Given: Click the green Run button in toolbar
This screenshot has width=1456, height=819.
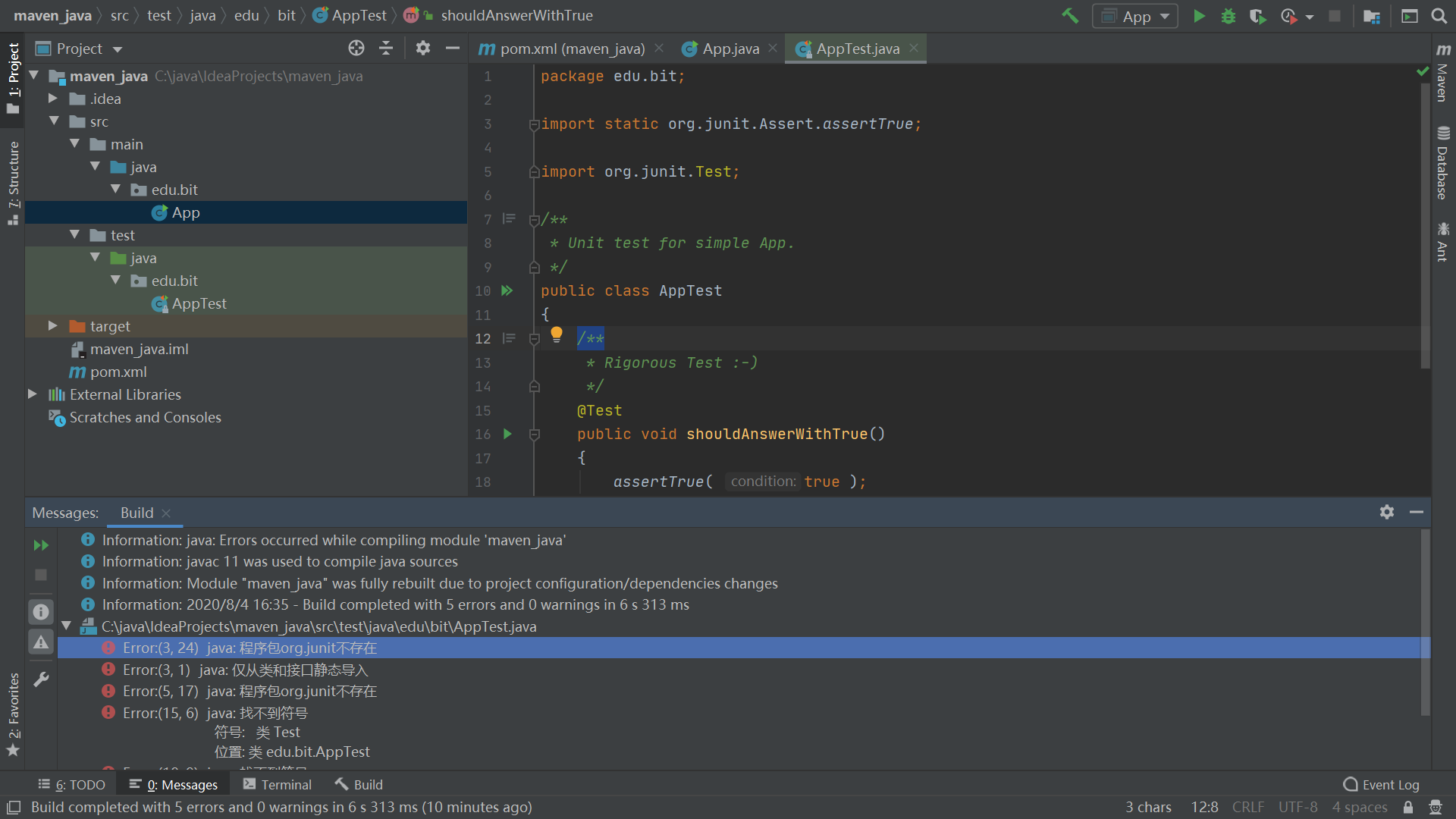Looking at the screenshot, I should (x=1199, y=16).
